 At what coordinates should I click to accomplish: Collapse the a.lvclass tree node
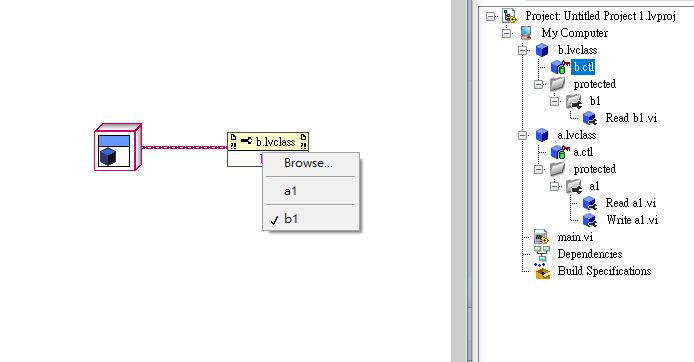523,135
